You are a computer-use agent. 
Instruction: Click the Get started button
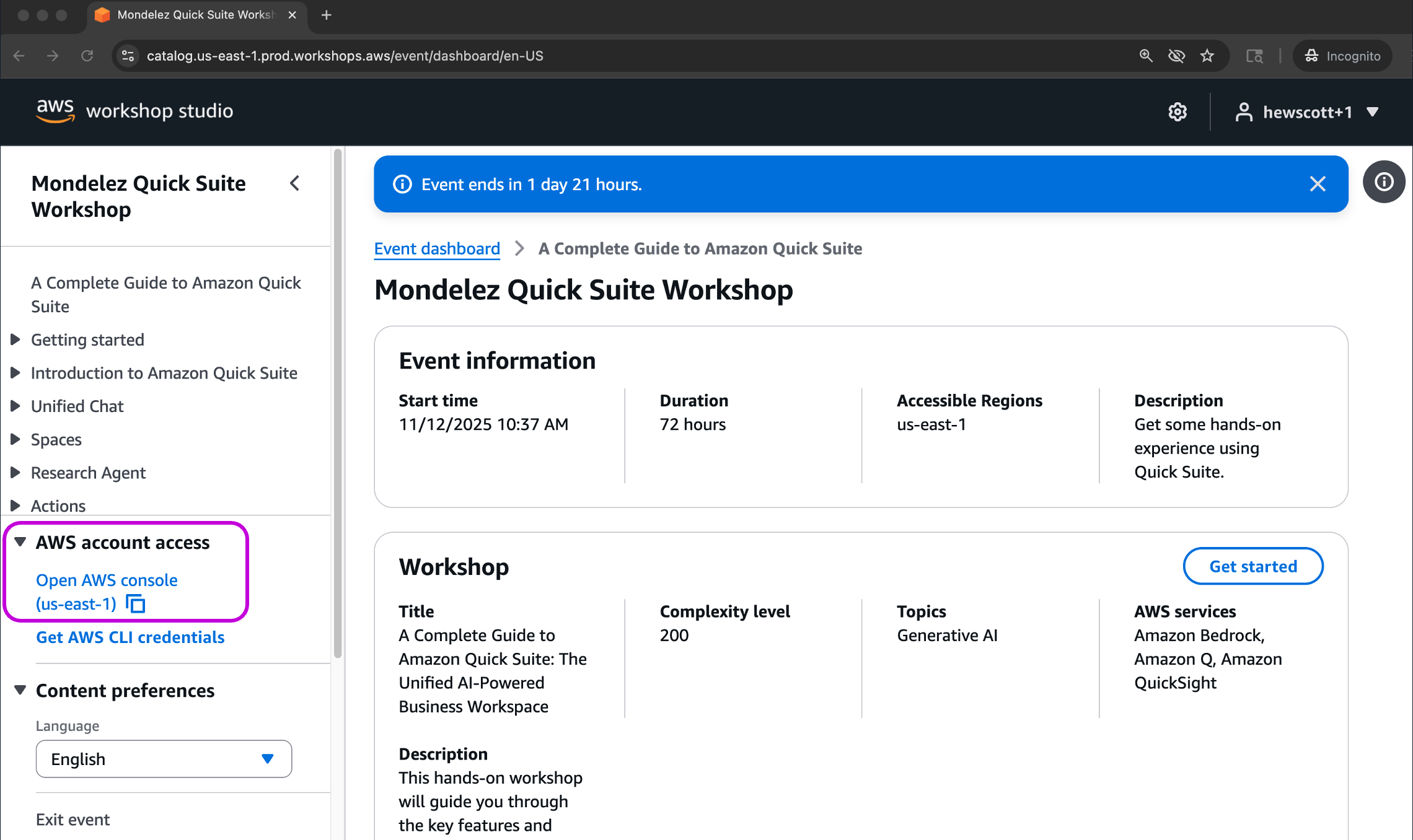(1252, 566)
